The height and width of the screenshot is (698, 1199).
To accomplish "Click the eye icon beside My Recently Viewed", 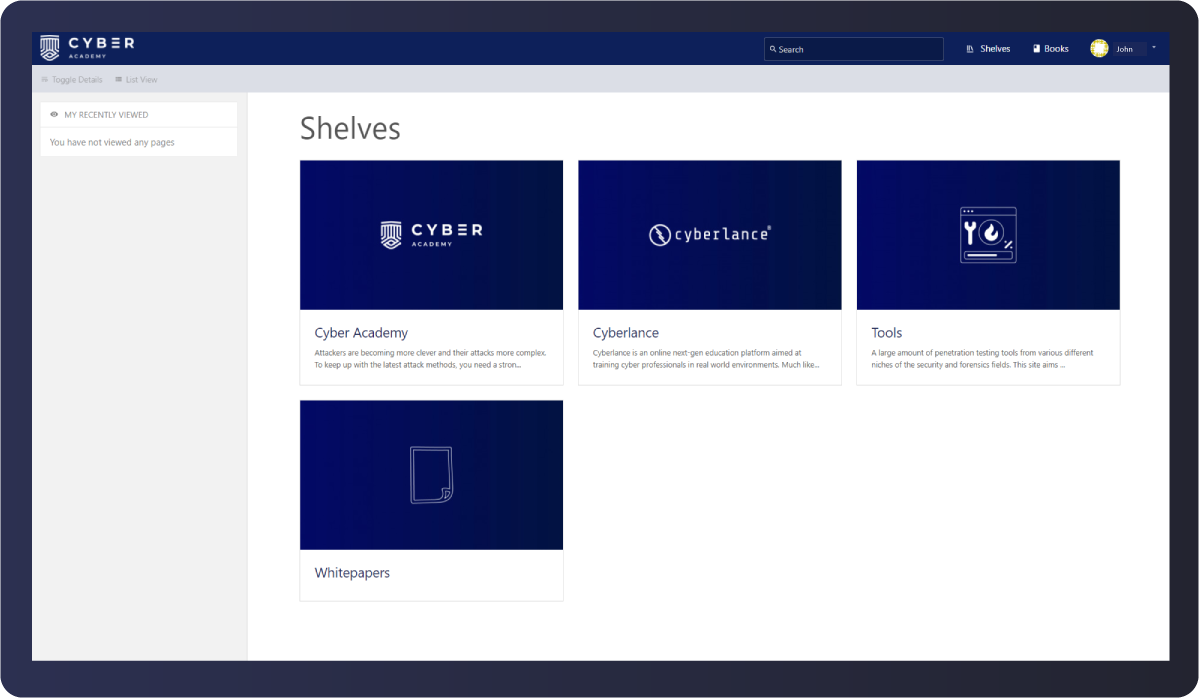I will [x=54, y=115].
